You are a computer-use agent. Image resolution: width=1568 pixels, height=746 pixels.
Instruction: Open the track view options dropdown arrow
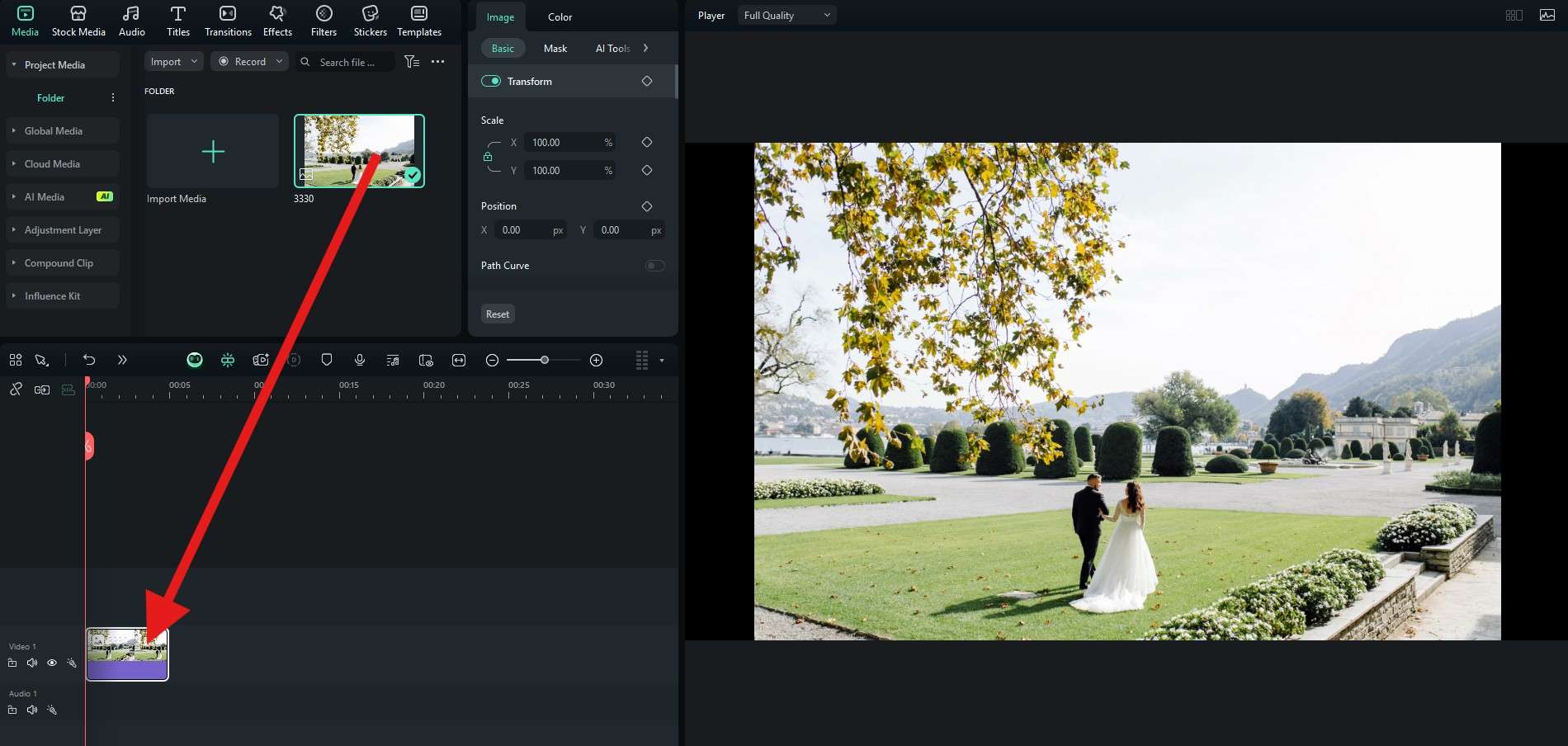click(662, 361)
